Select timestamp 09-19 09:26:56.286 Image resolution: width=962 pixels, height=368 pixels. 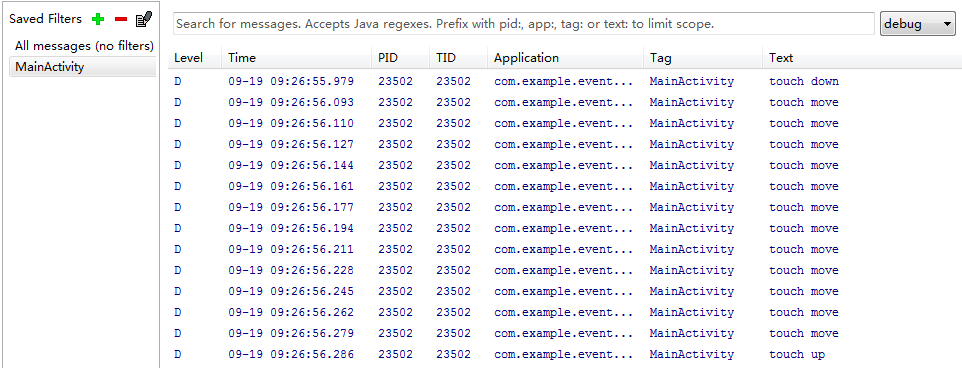(291, 354)
